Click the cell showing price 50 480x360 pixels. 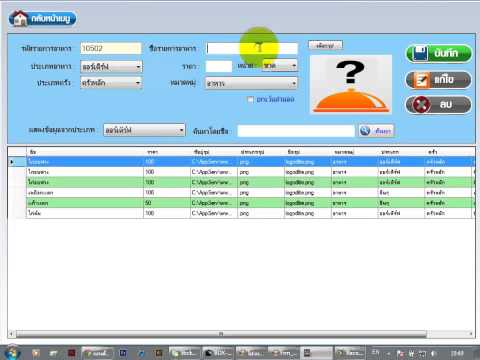pos(167,203)
